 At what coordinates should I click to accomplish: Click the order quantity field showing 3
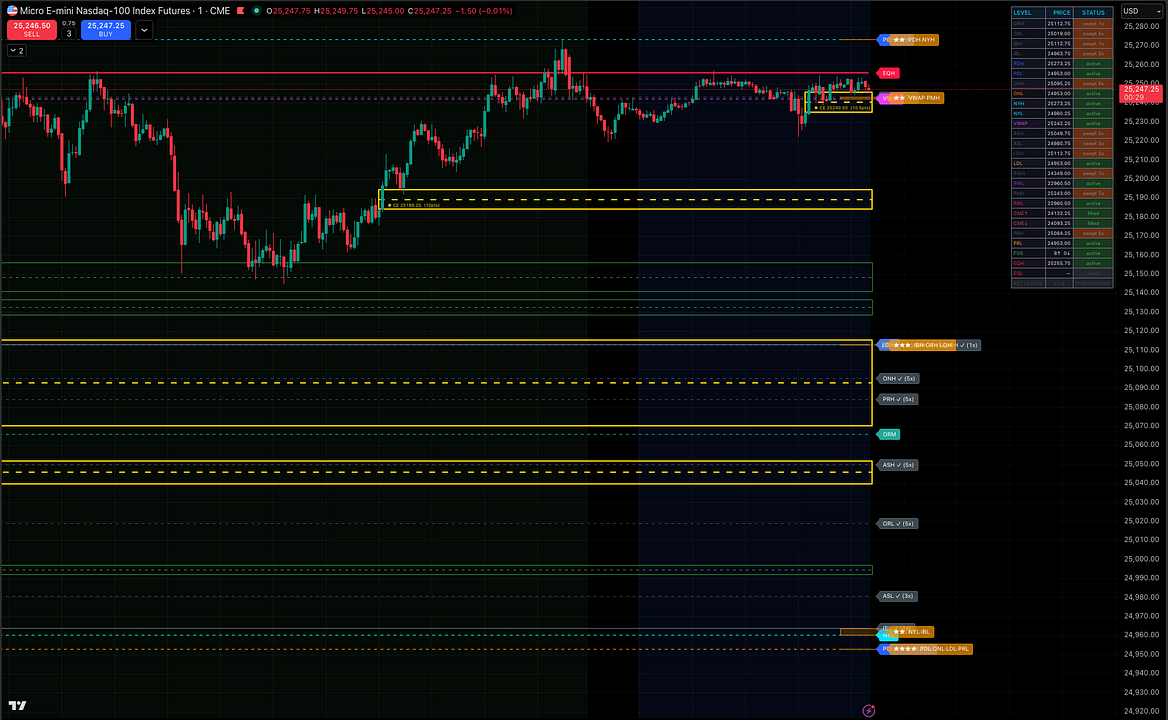point(68,33)
